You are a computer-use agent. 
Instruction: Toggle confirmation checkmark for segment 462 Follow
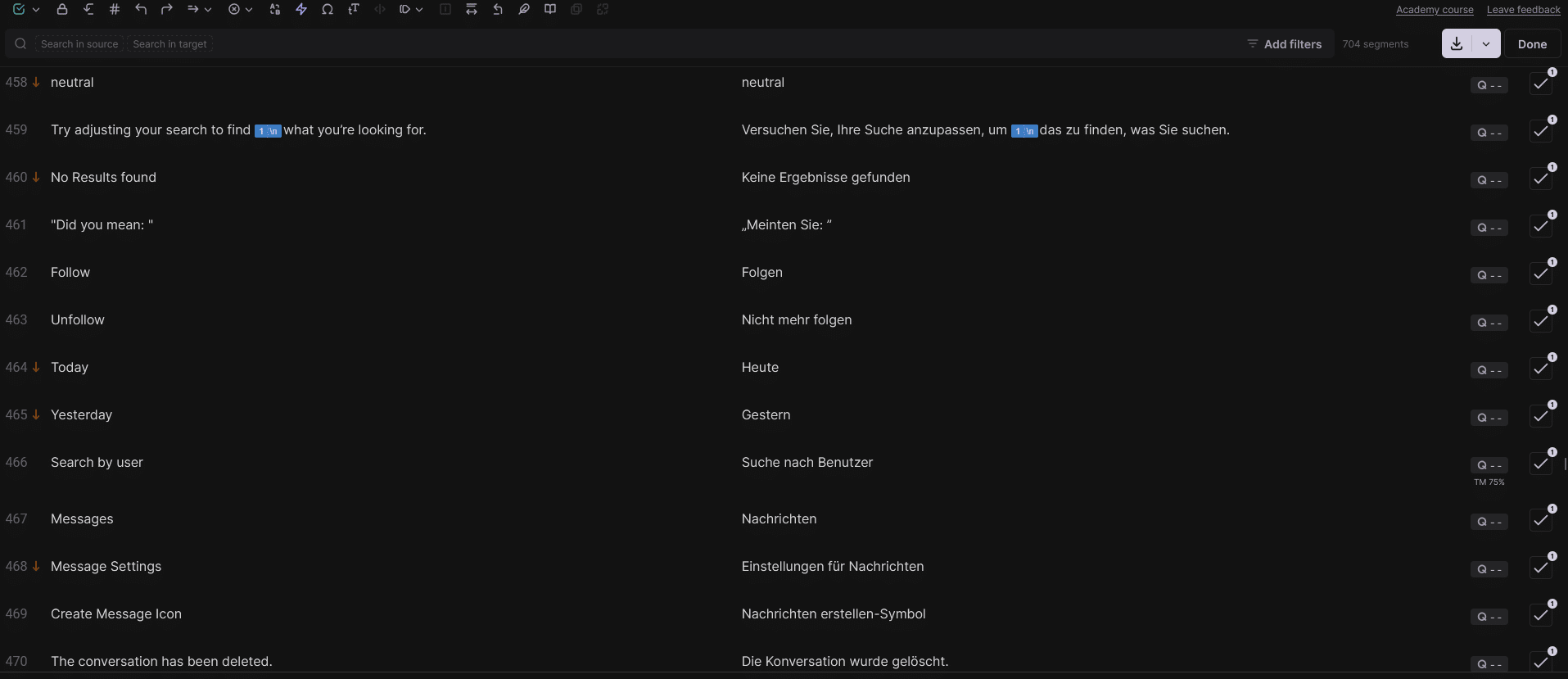coord(1541,274)
